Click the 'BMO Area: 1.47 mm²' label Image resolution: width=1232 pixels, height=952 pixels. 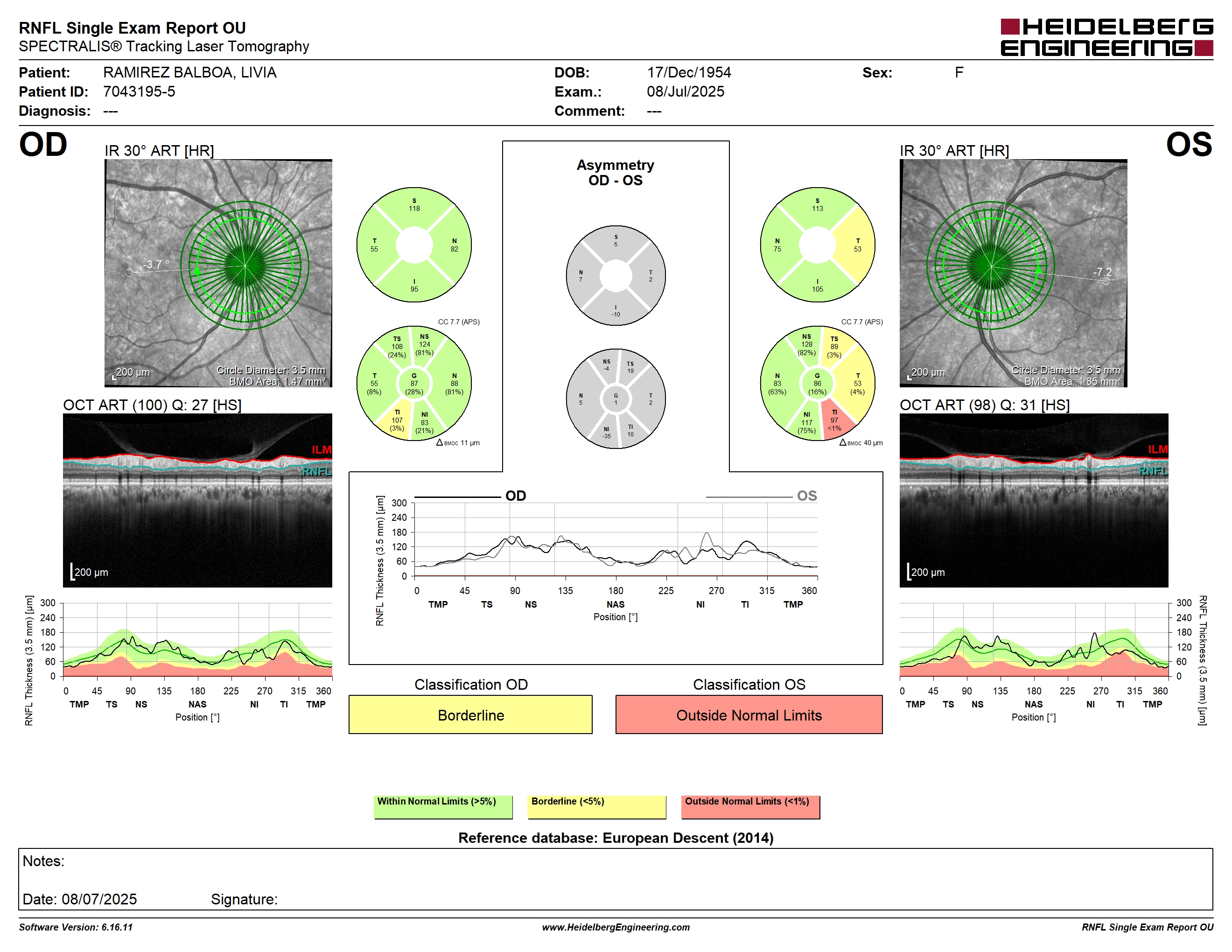coord(278,381)
